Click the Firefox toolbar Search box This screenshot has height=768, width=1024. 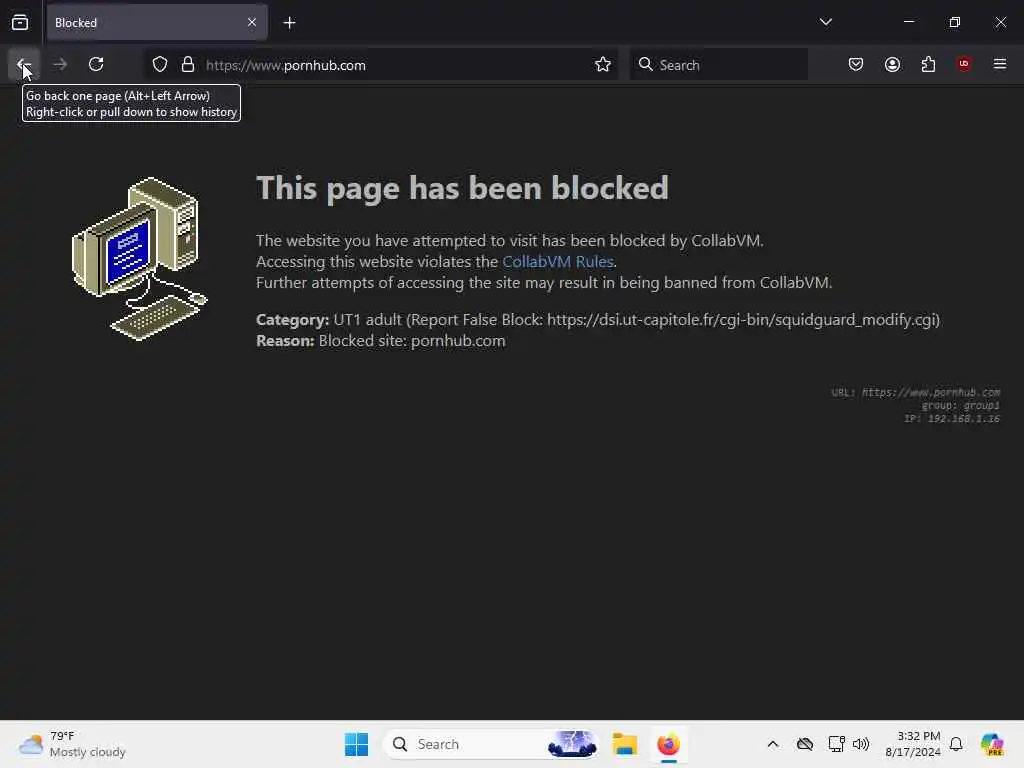[x=718, y=65]
